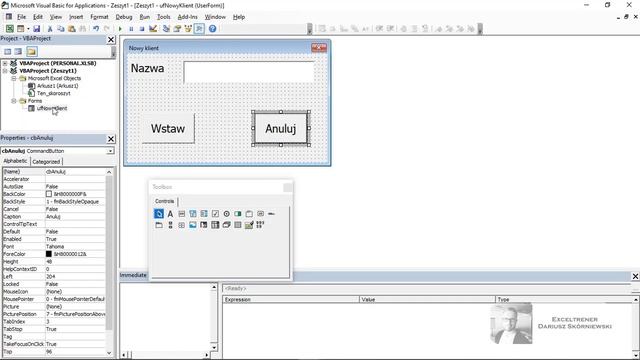This screenshot has width=640, height=360.
Task: Select the Frame control in Toolbox
Action: click(x=249, y=213)
